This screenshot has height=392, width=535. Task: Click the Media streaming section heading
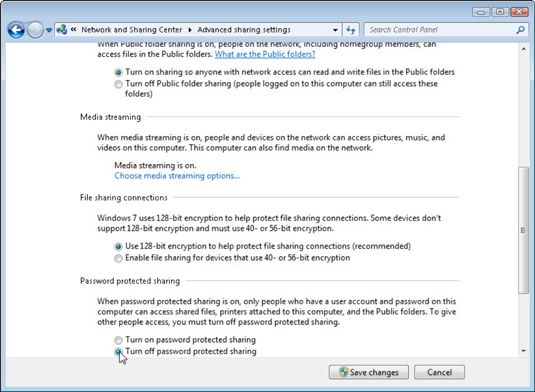pyautogui.click(x=110, y=117)
